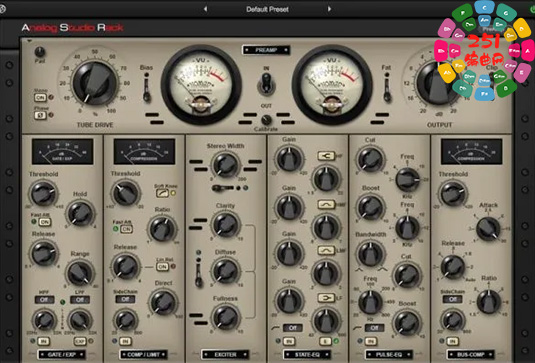535x363 pixels.
Task: Open the COMP / LIMIT module selector
Action: point(144,355)
